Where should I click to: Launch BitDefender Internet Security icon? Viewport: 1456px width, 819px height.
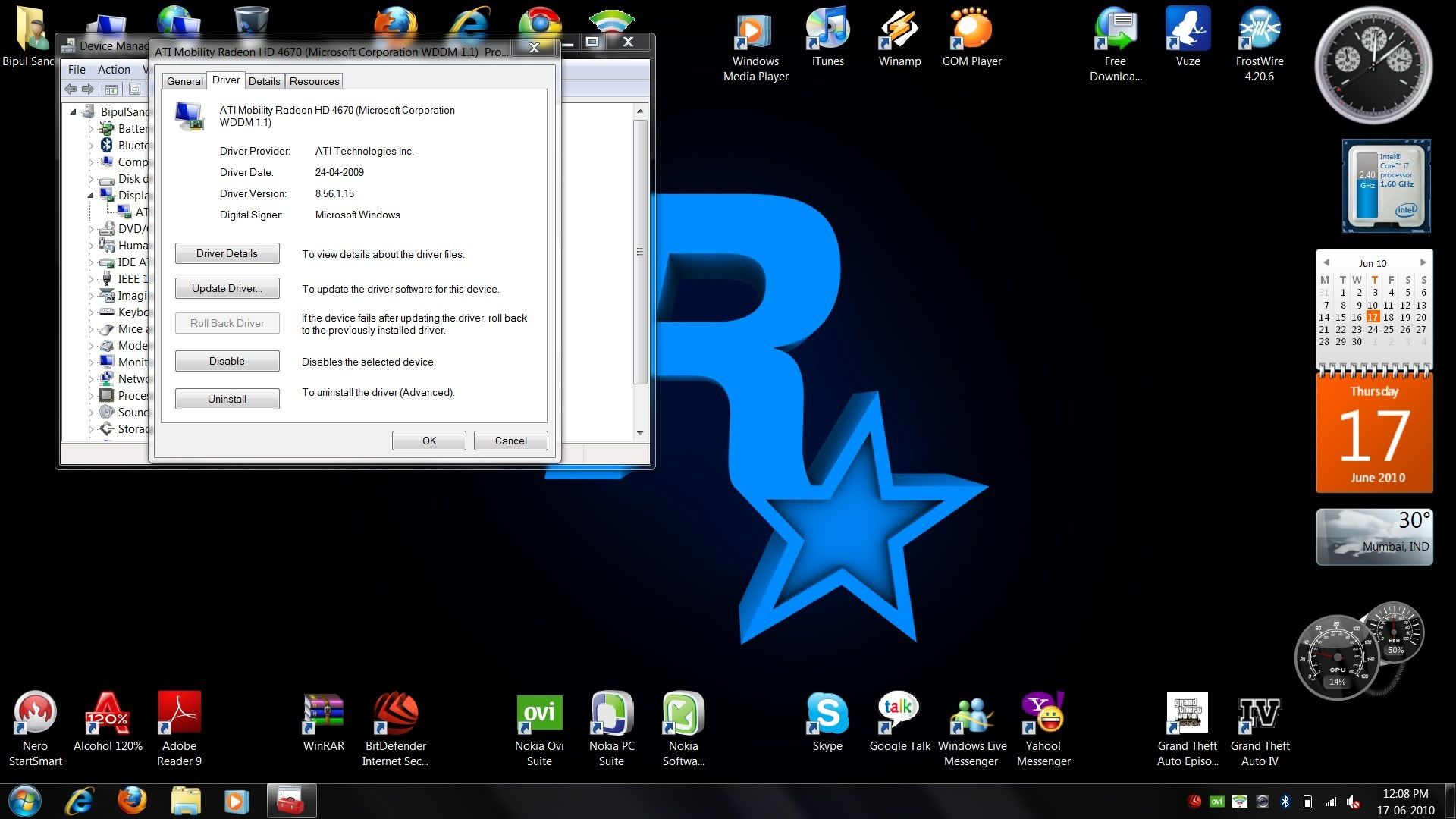coord(395,730)
